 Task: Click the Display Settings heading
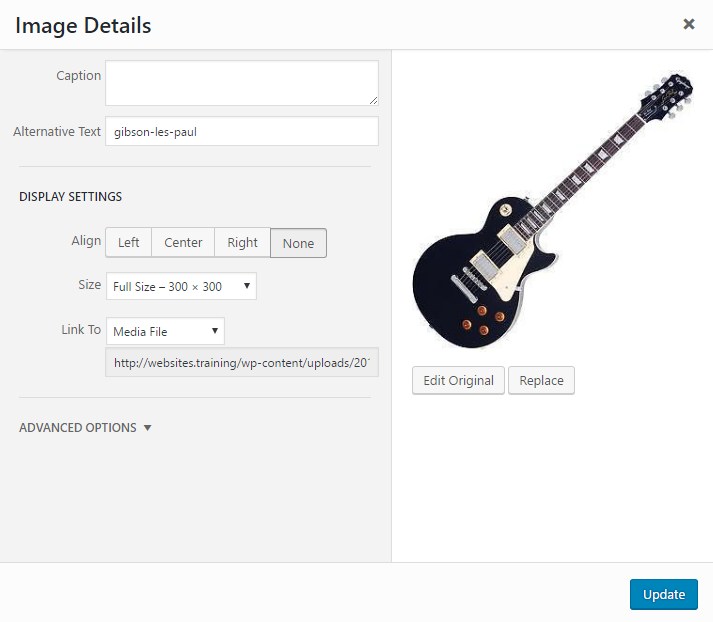(x=70, y=196)
